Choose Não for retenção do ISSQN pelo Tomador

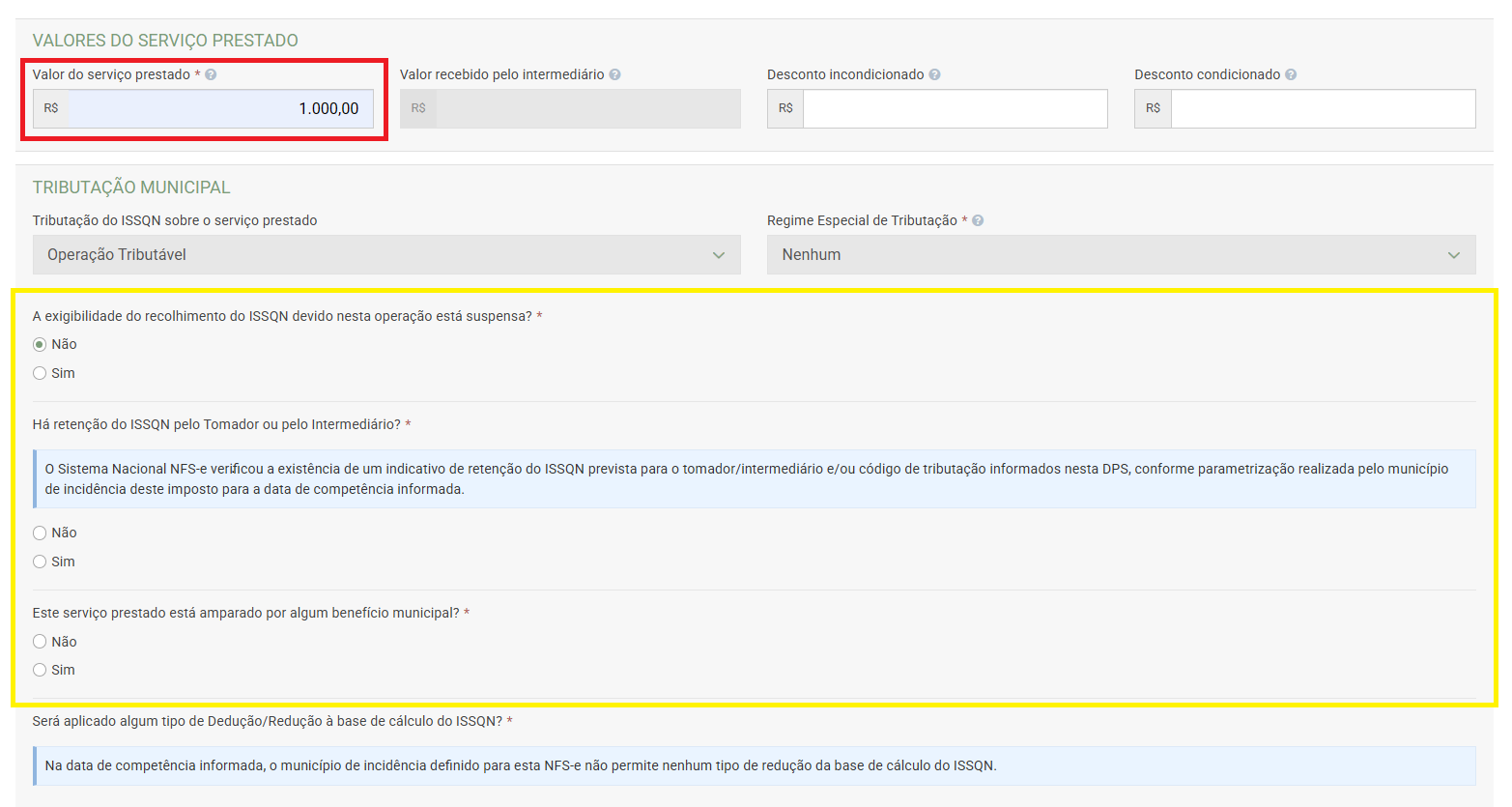pyautogui.click(x=40, y=533)
